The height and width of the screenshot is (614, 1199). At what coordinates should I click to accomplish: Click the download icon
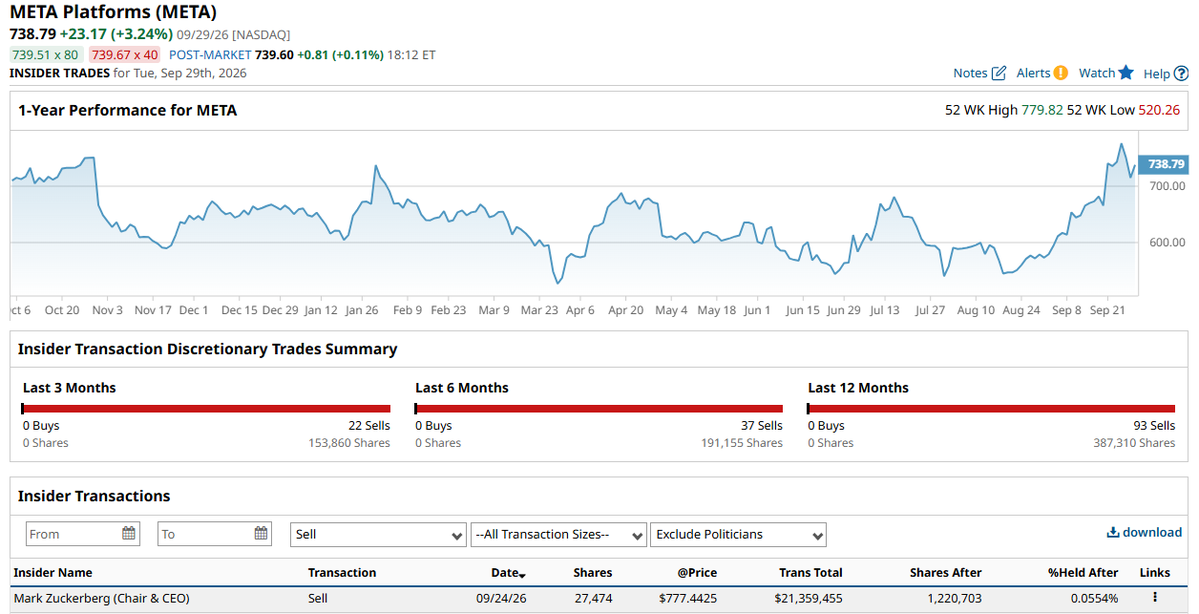coord(1113,532)
